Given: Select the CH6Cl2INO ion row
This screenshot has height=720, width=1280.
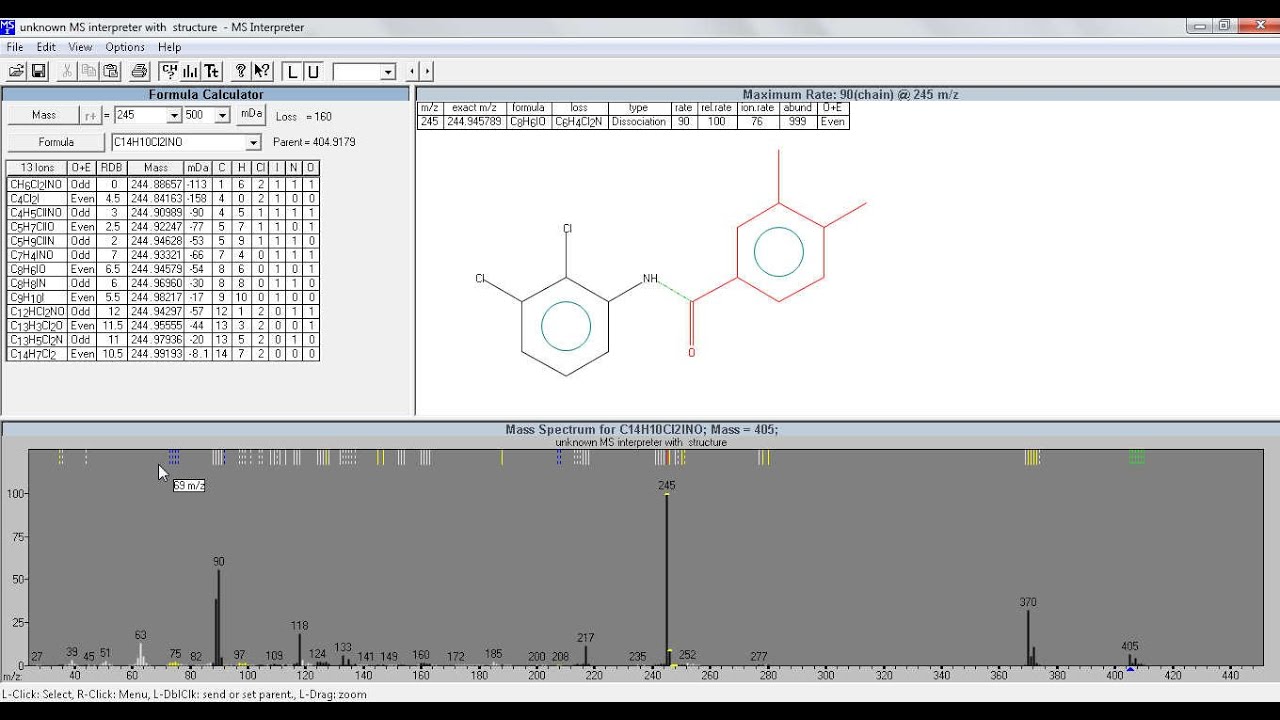Looking at the screenshot, I should point(163,185).
